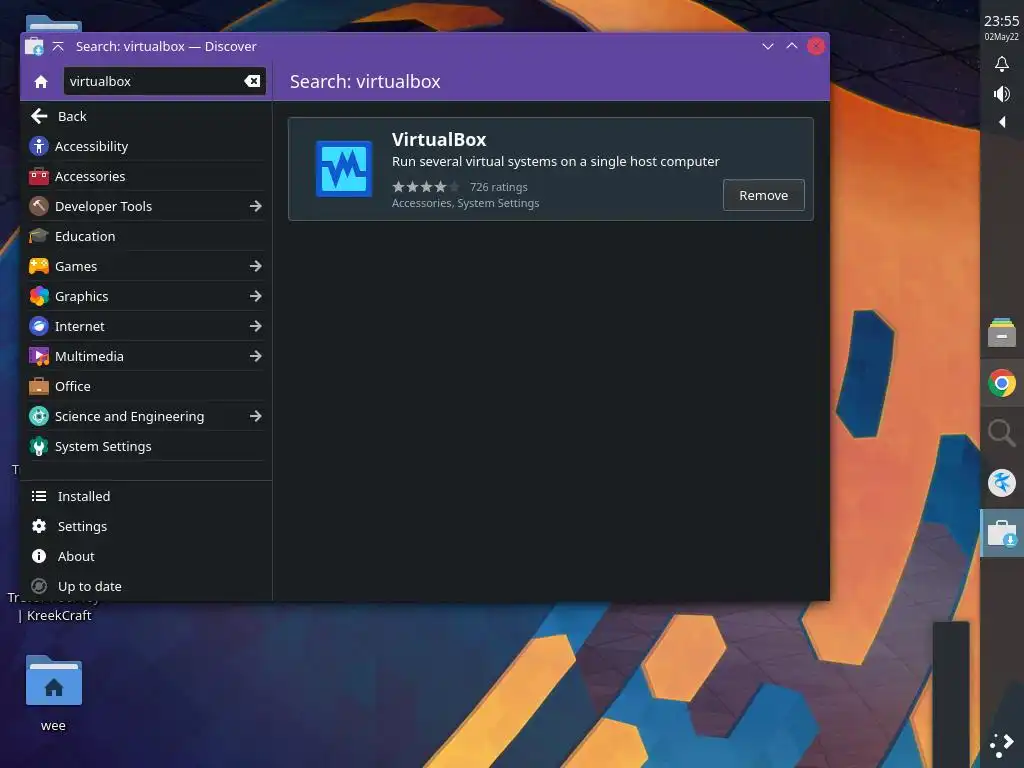
Task: Open the VirtualBox title link
Action: [439, 140]
